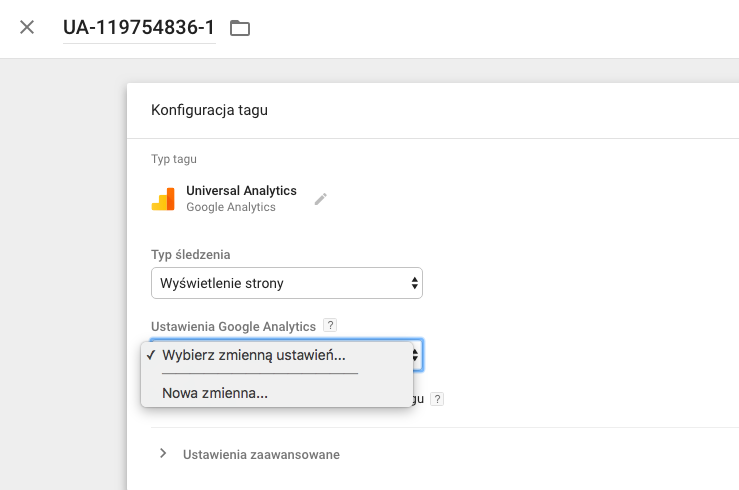739x490 pixels.
Task: Click the Ustawienia zaawansowane label
Action: point(261,455)
